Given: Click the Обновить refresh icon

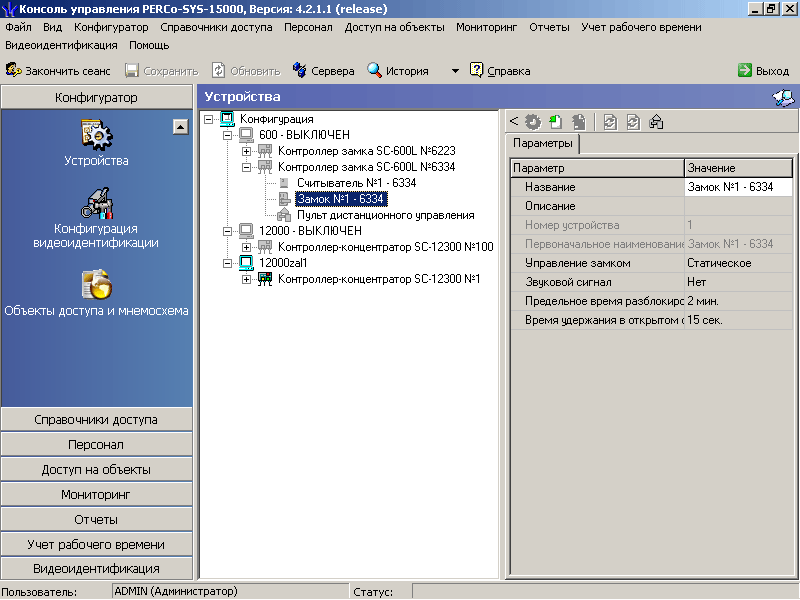Looking at the screenshot, I should (x=218, y=70).
